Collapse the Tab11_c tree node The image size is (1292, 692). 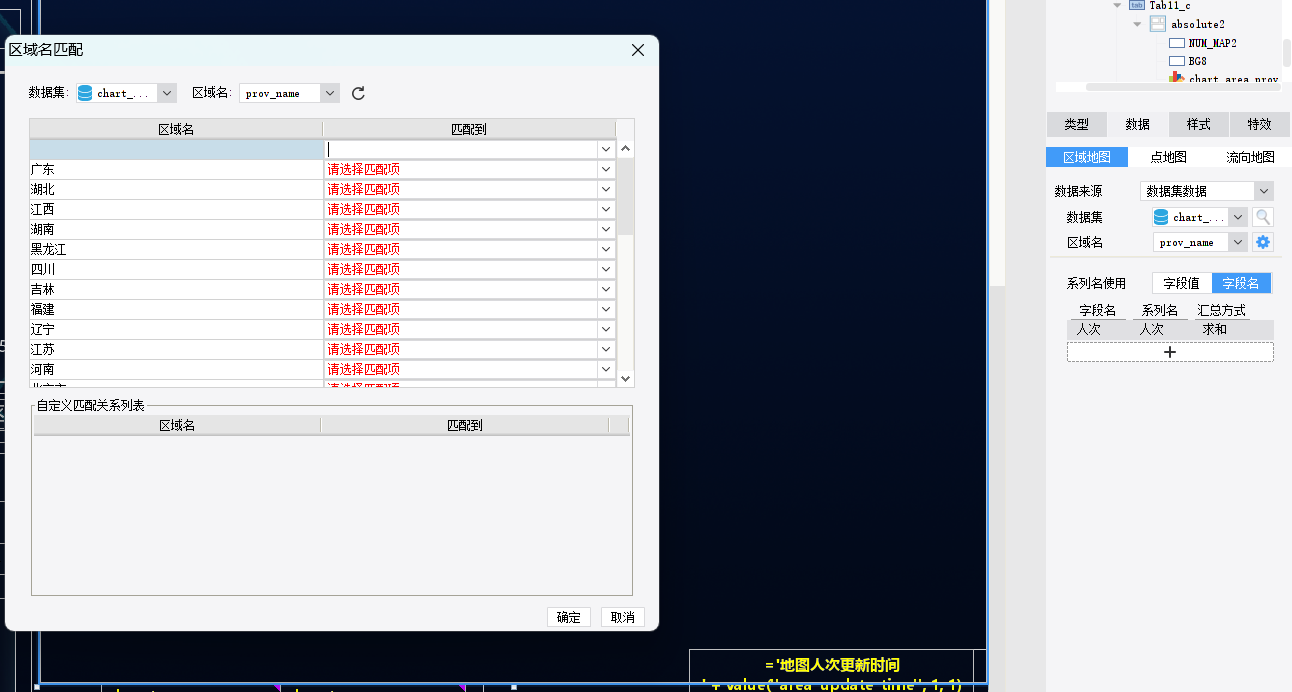(1118, 5)
